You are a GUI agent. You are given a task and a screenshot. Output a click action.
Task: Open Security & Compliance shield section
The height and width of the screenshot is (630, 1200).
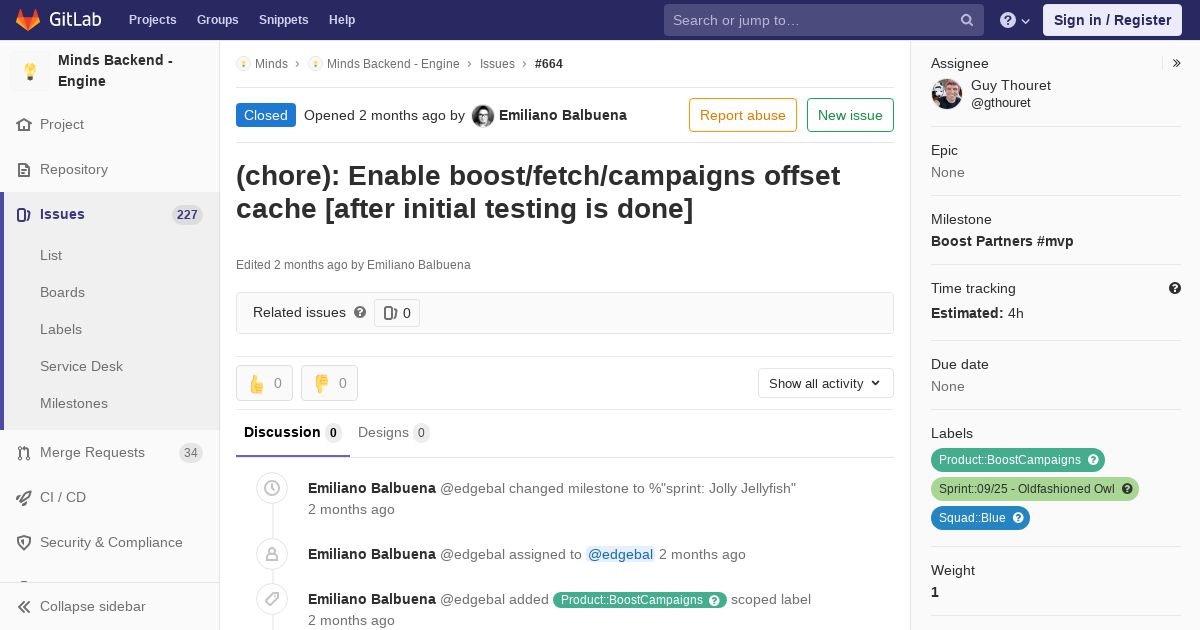[110, 542]
